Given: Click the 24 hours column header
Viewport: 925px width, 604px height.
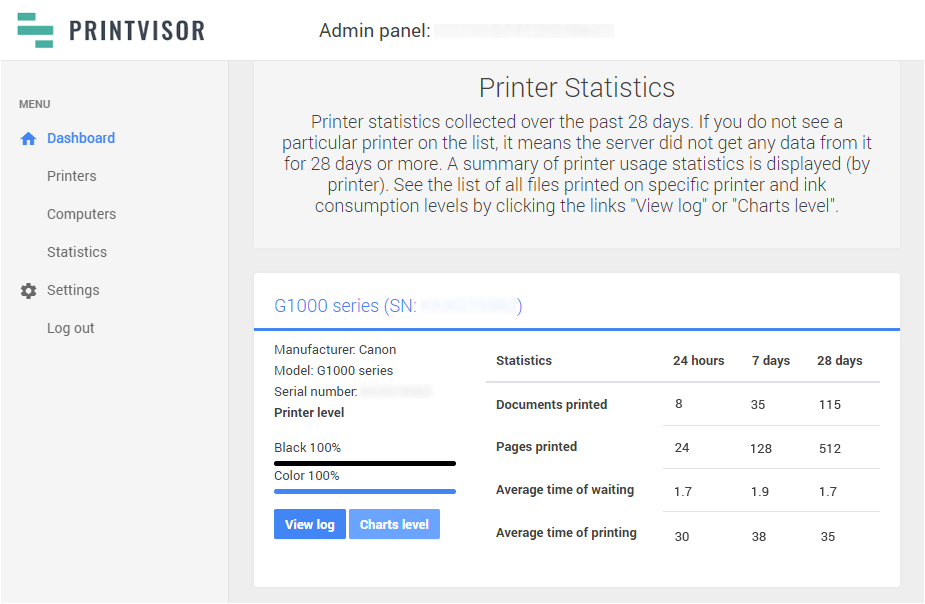Looking at the screenshot, I should (x=698, y=361).
